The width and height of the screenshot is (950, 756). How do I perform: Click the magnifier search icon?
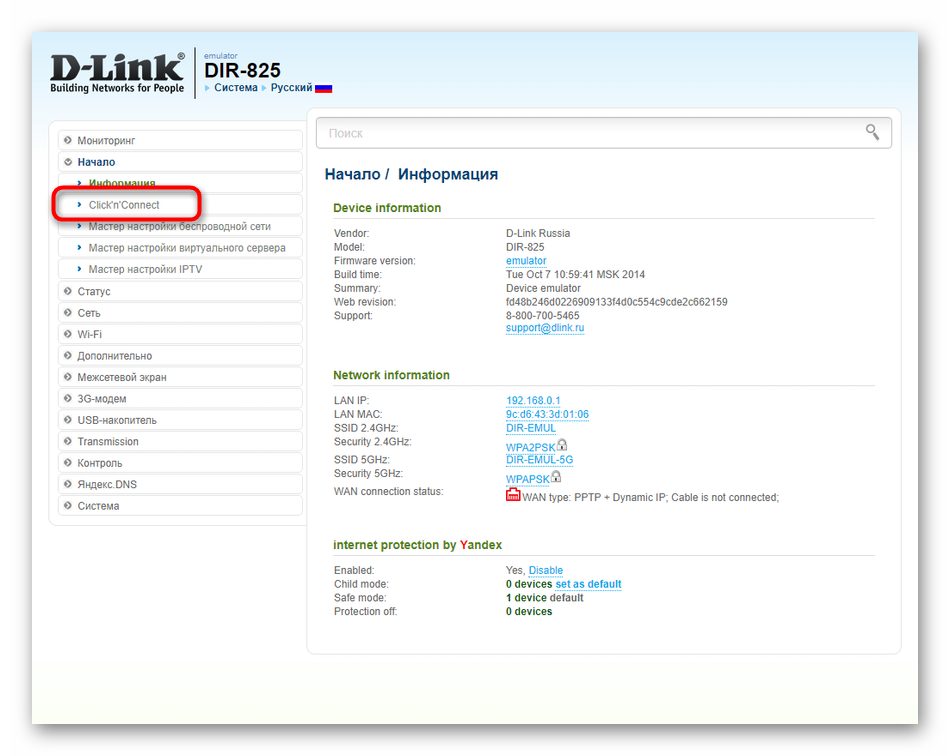coord(872,132)
